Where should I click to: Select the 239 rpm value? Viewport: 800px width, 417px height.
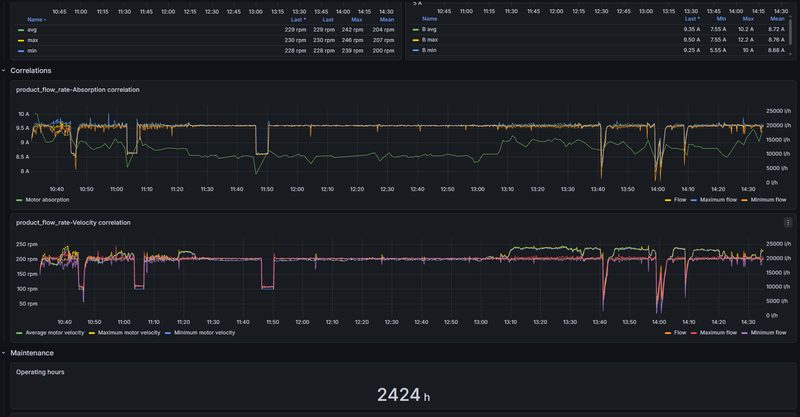click(x=353, y=51)
